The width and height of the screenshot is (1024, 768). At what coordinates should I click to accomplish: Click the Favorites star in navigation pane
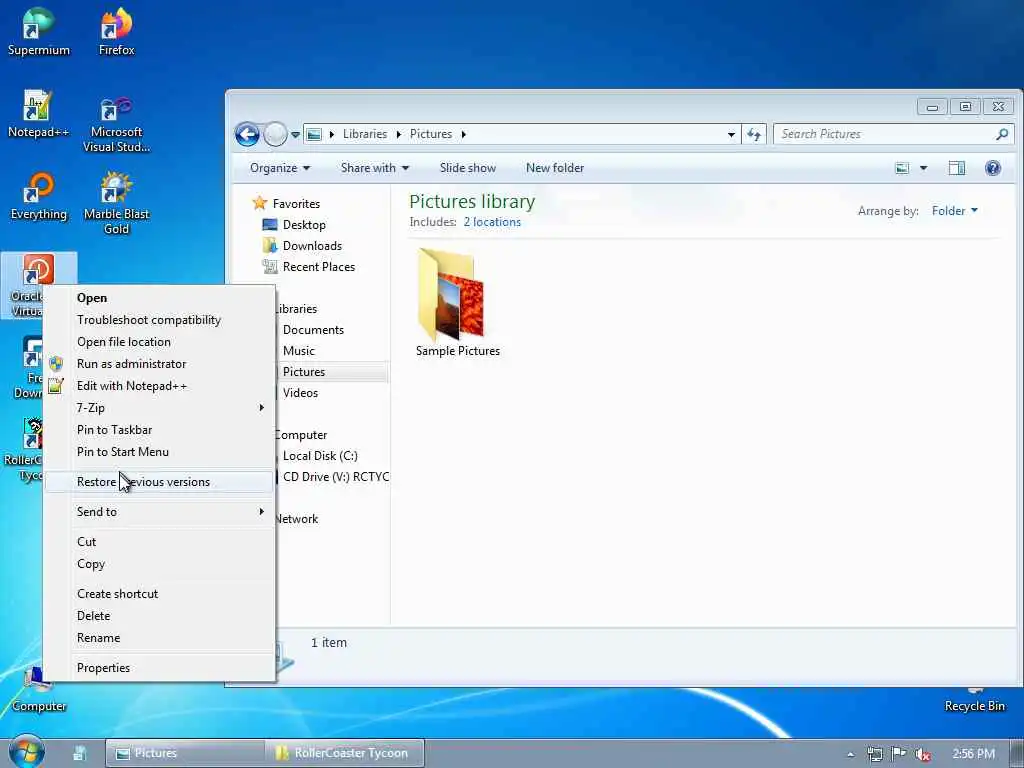pos(259,203)
